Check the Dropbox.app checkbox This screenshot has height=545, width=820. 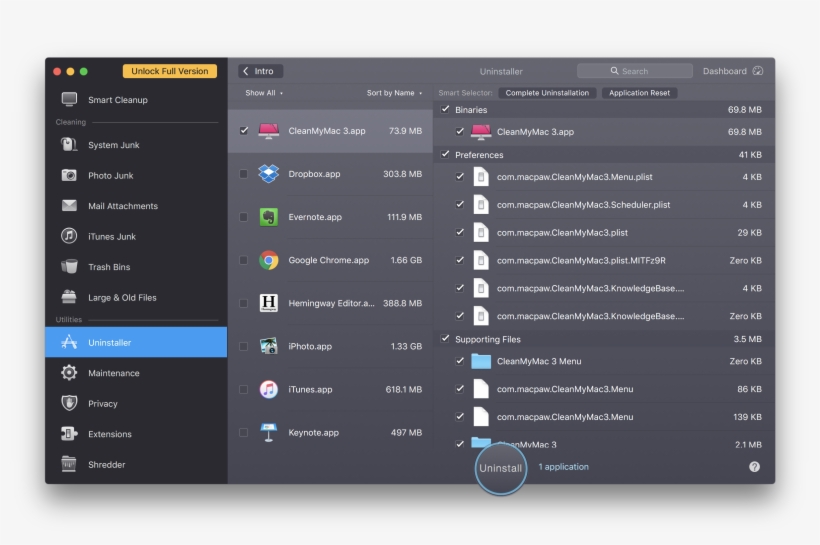244,174
